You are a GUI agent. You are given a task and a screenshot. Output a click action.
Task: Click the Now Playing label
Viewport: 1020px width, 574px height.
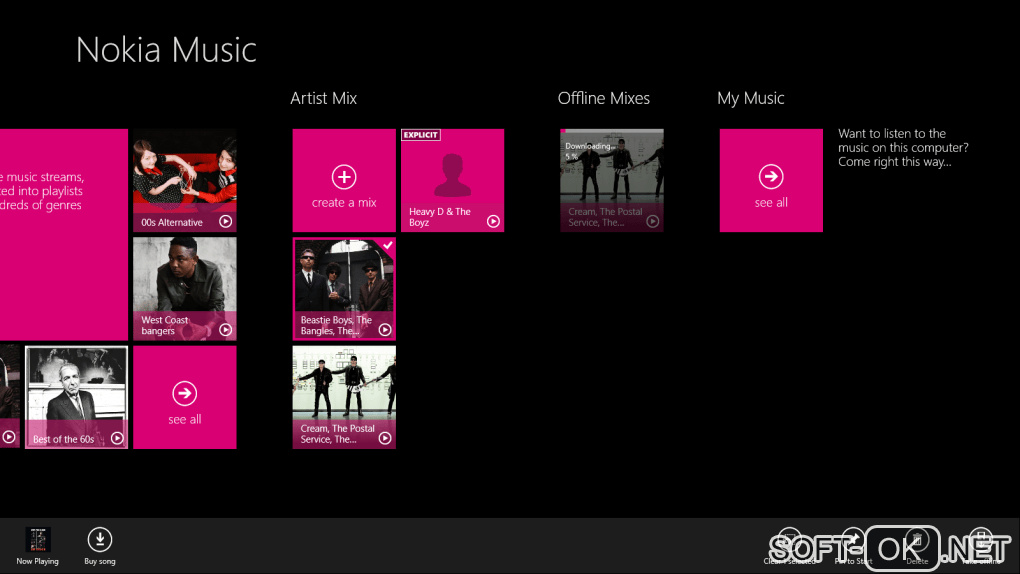[38, 561]
